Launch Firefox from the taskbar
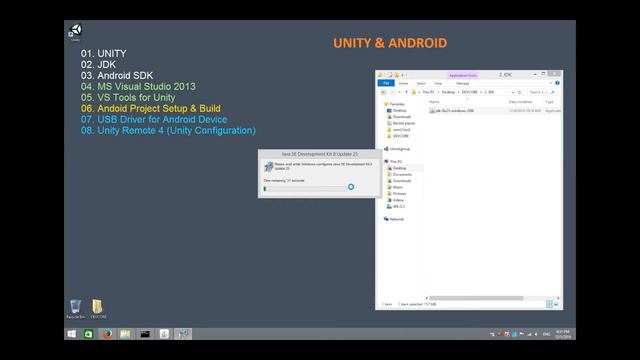 coord(107,334)
